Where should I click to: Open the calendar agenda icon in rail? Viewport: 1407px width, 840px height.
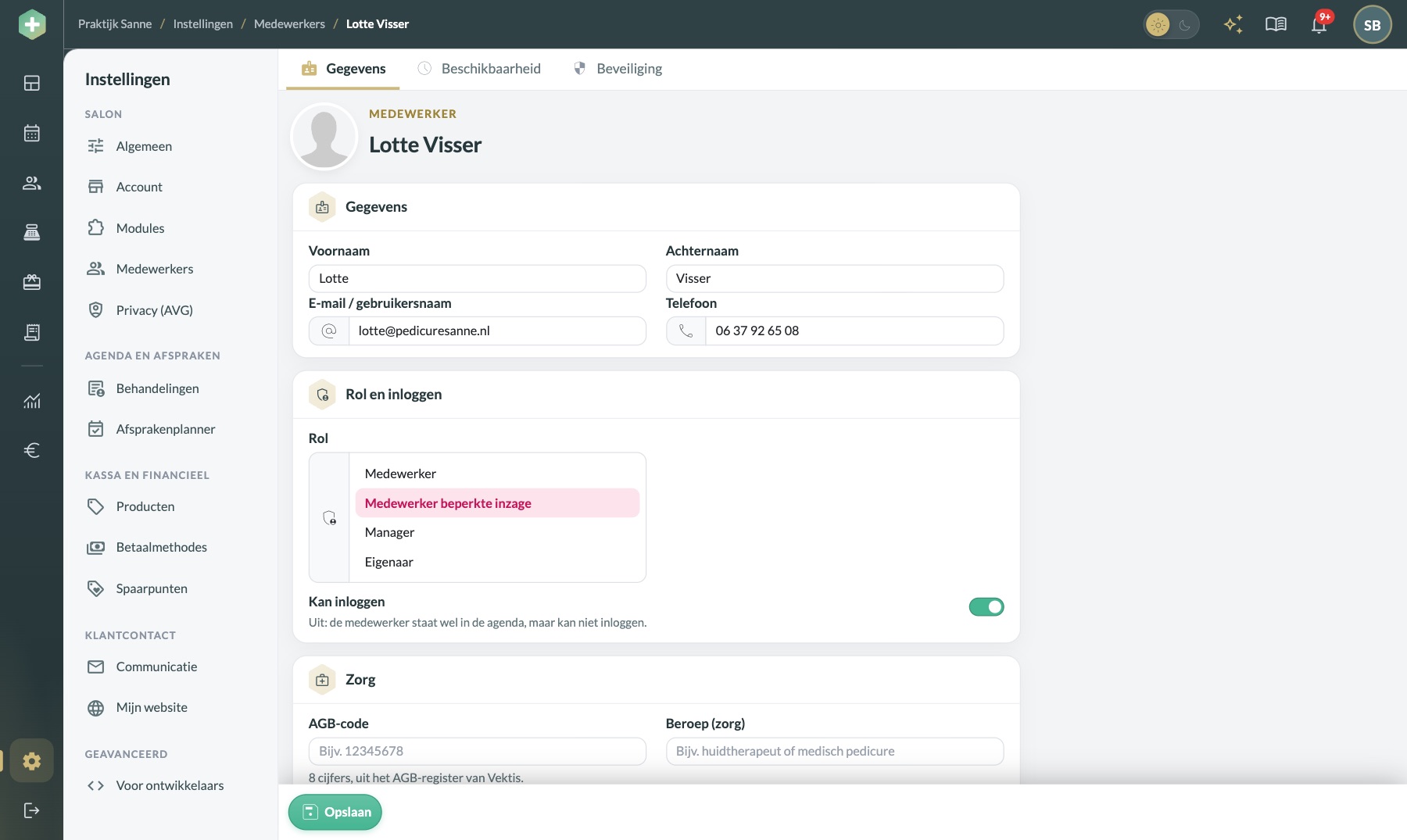pos(31,133)
